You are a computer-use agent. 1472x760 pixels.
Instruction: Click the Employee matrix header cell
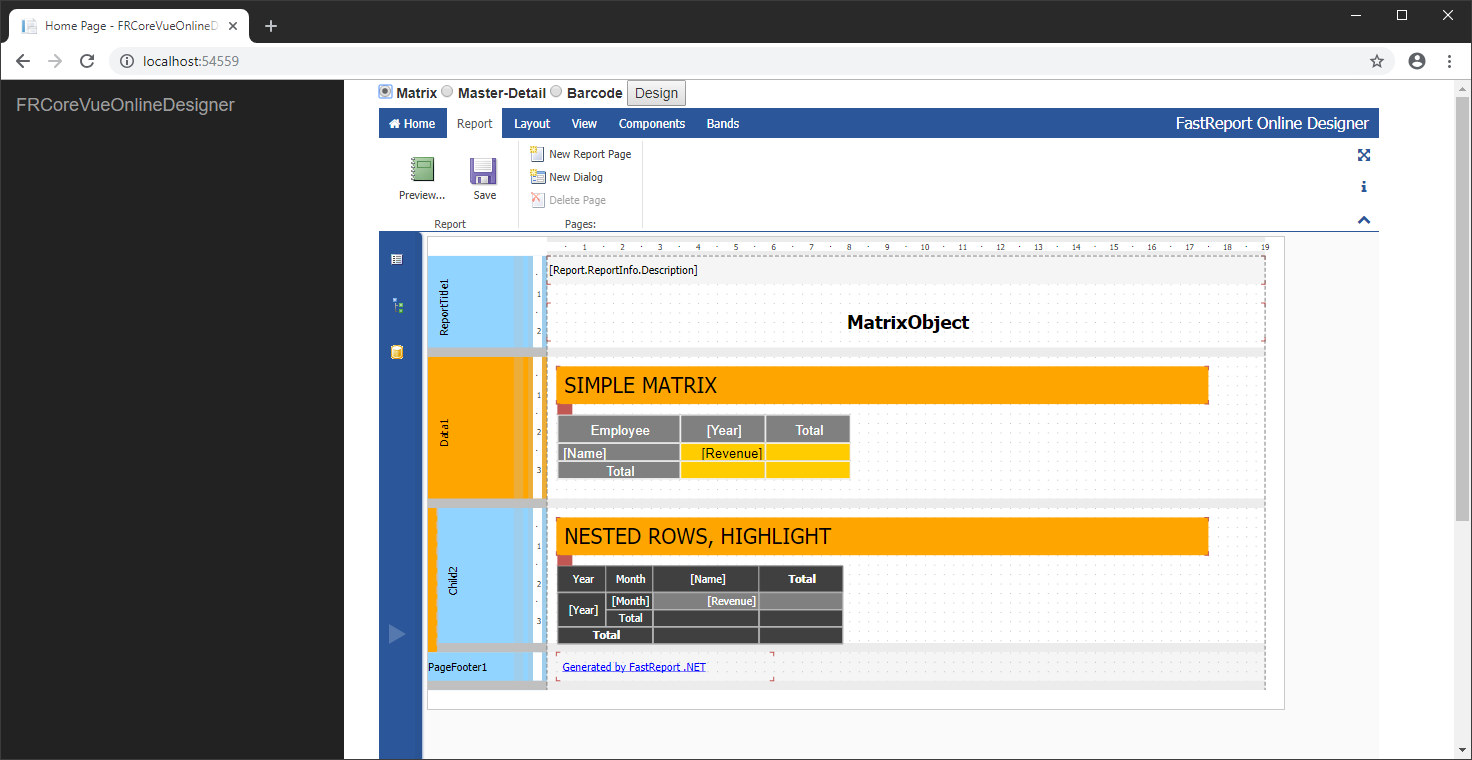[619, 430]
